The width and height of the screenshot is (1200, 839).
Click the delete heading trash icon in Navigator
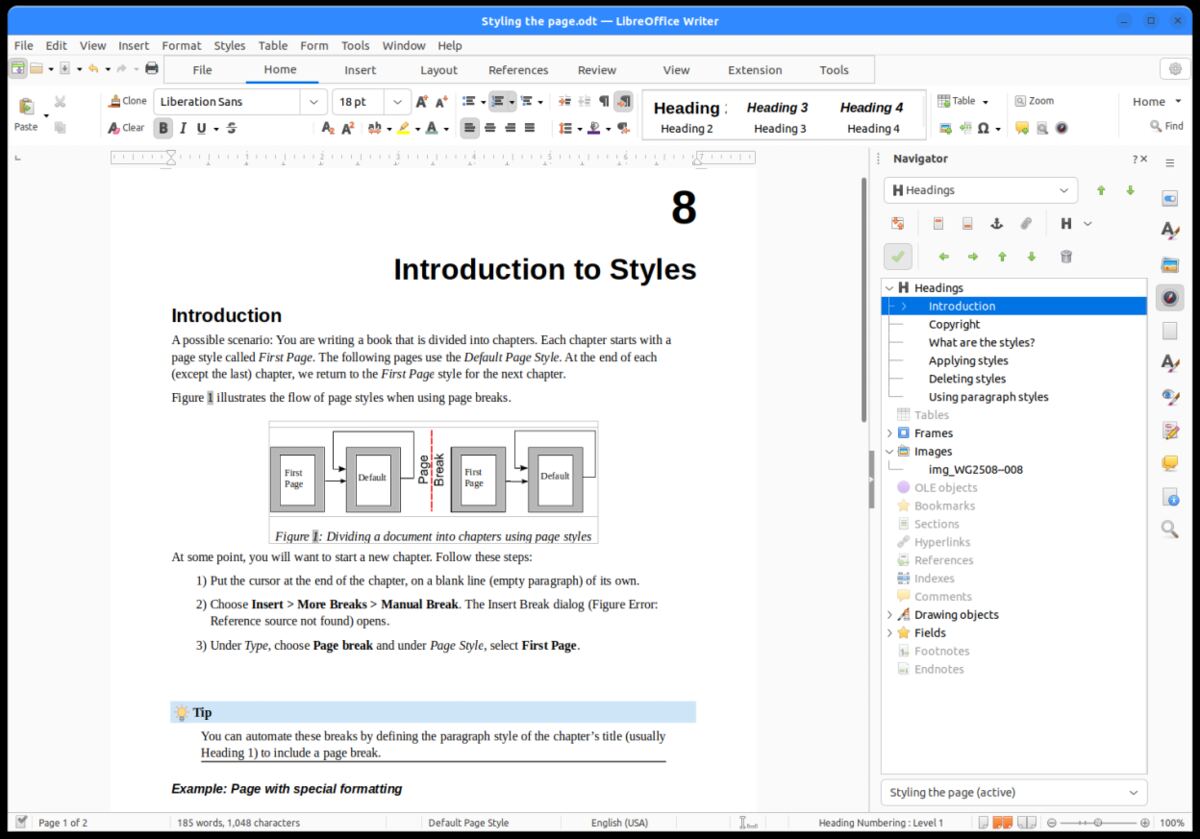[x=1066, y=256]
